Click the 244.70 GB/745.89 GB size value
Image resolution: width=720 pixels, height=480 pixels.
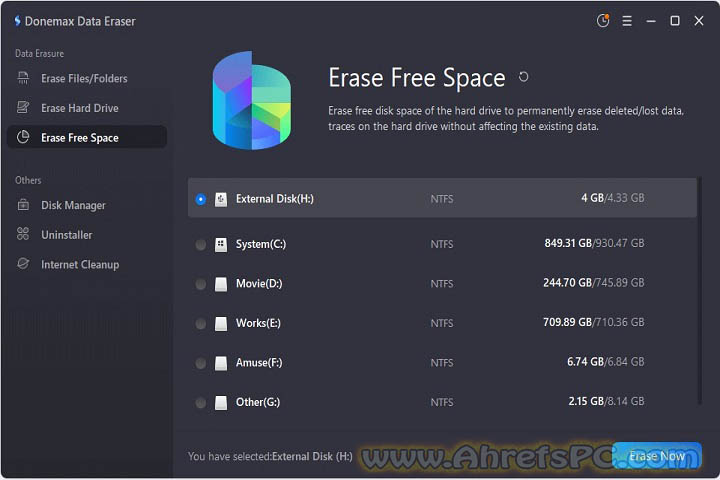(x=594, y=282)
